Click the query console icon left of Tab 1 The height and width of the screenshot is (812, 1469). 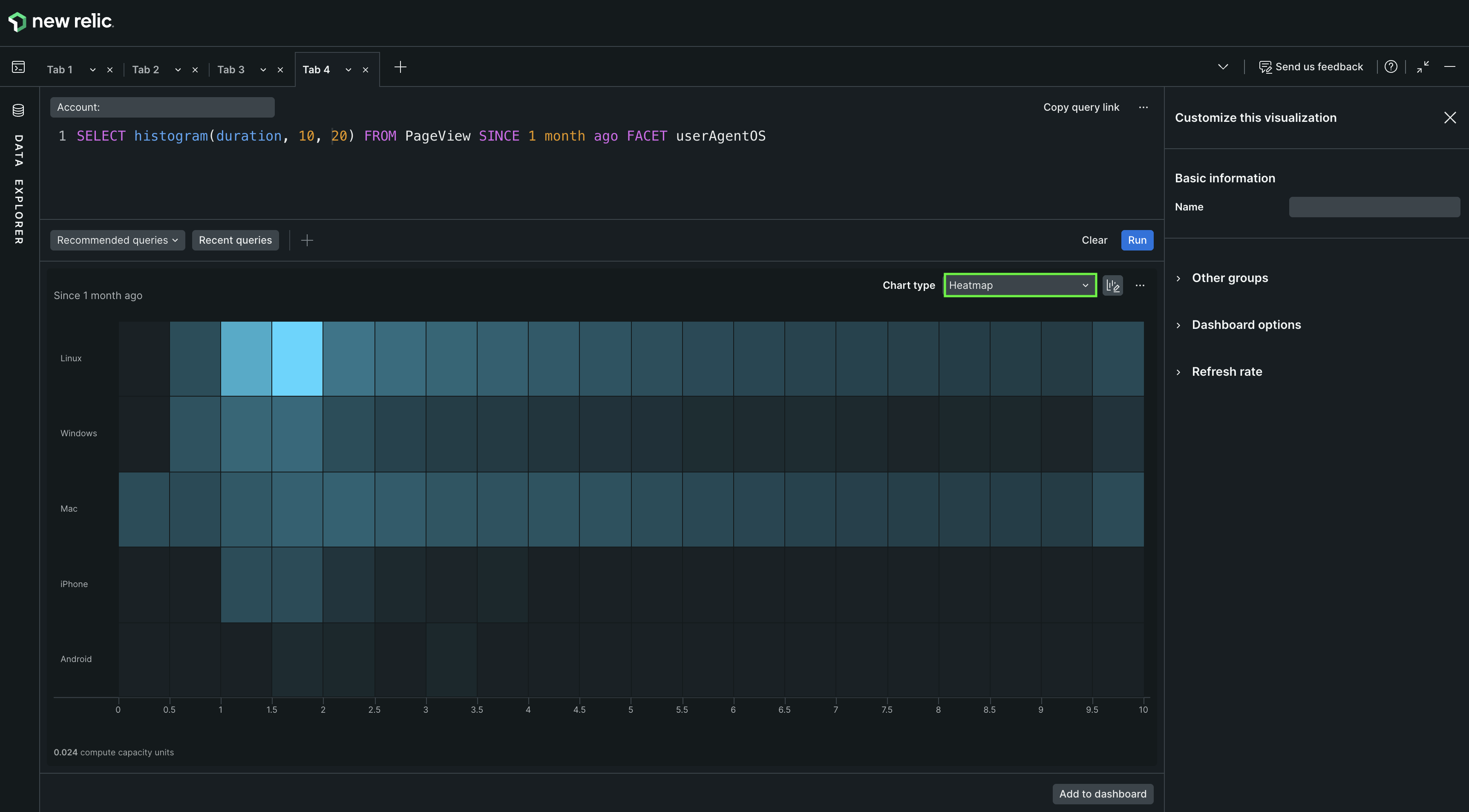point(18,67)
